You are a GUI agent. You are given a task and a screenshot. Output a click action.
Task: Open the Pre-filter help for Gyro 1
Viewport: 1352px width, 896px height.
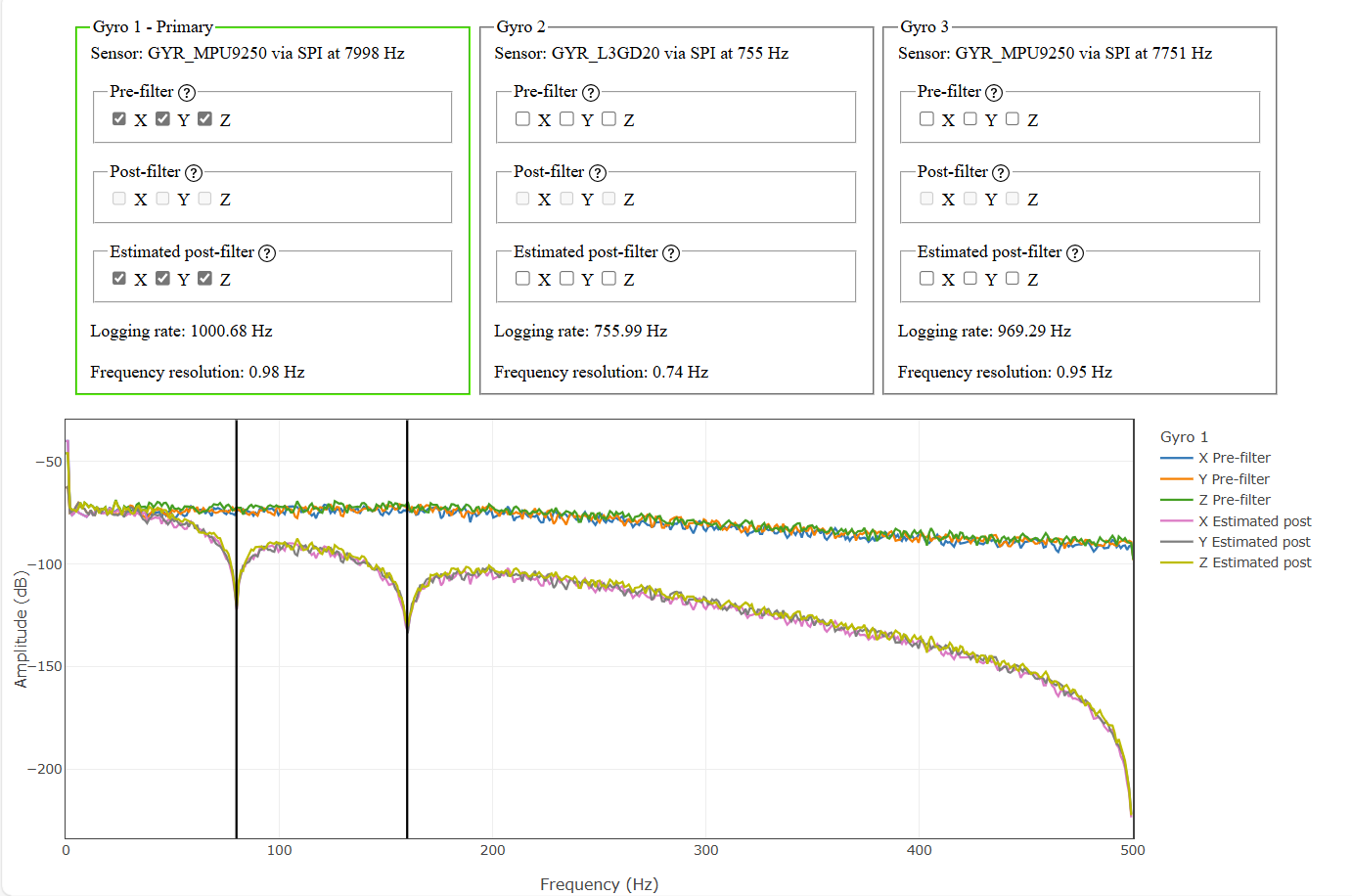click(x=185, y=91)
